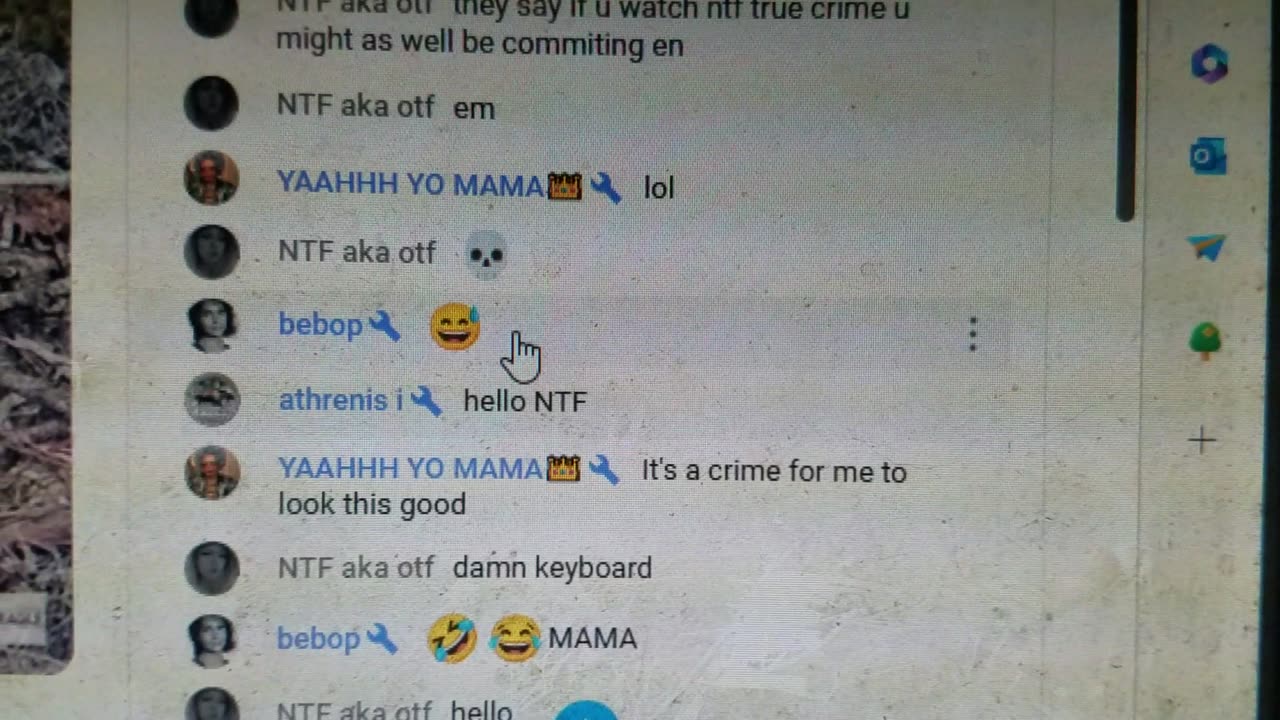Viewport: 1280px width, 720px height.
Task: Click bebop's sweating smile emoji
Action: 455,327
